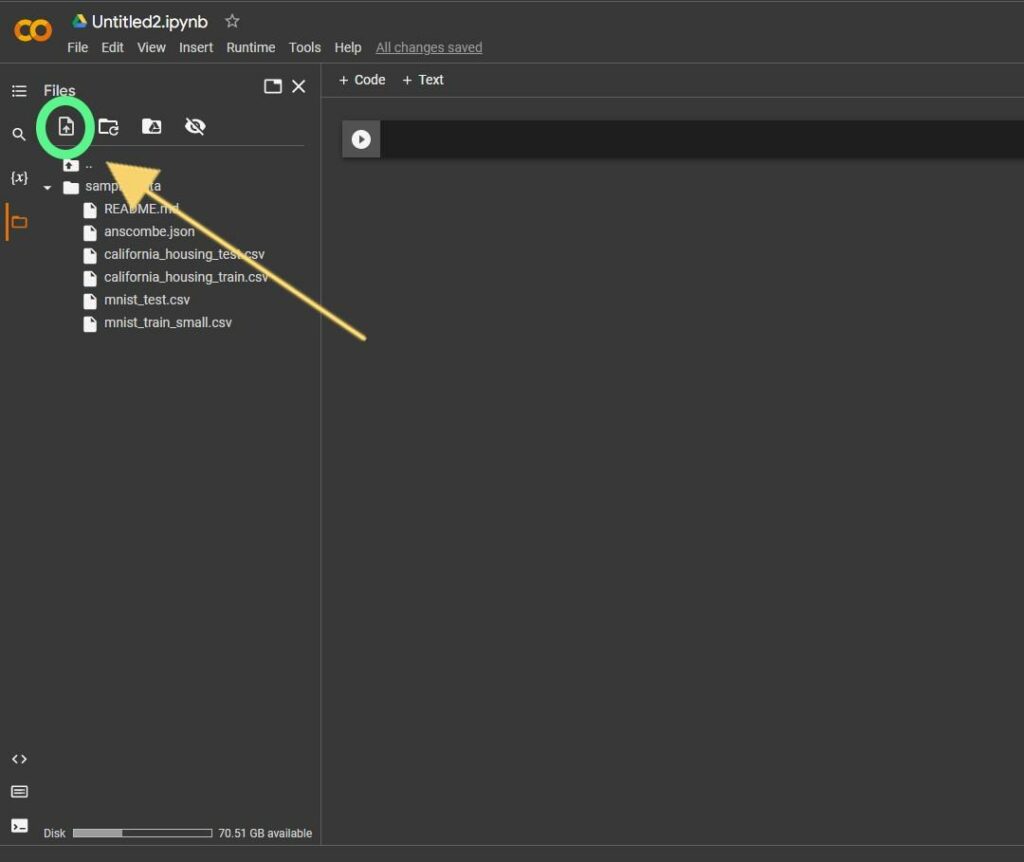Run the empty code cell

[361, 139]
